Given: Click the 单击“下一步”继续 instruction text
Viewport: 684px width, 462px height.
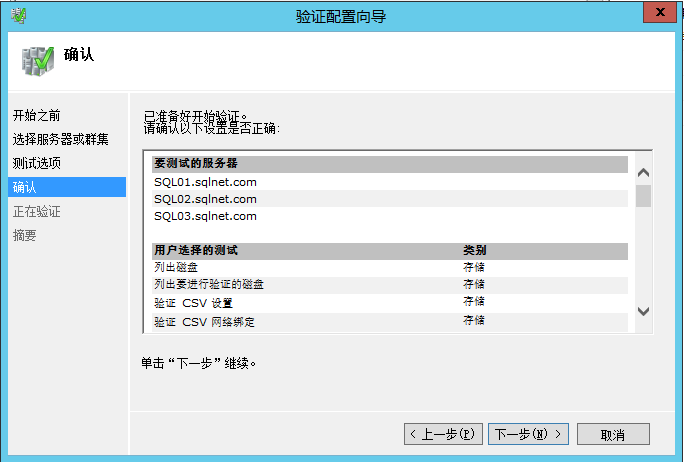Looking at the screenshot, I should 198,363.
